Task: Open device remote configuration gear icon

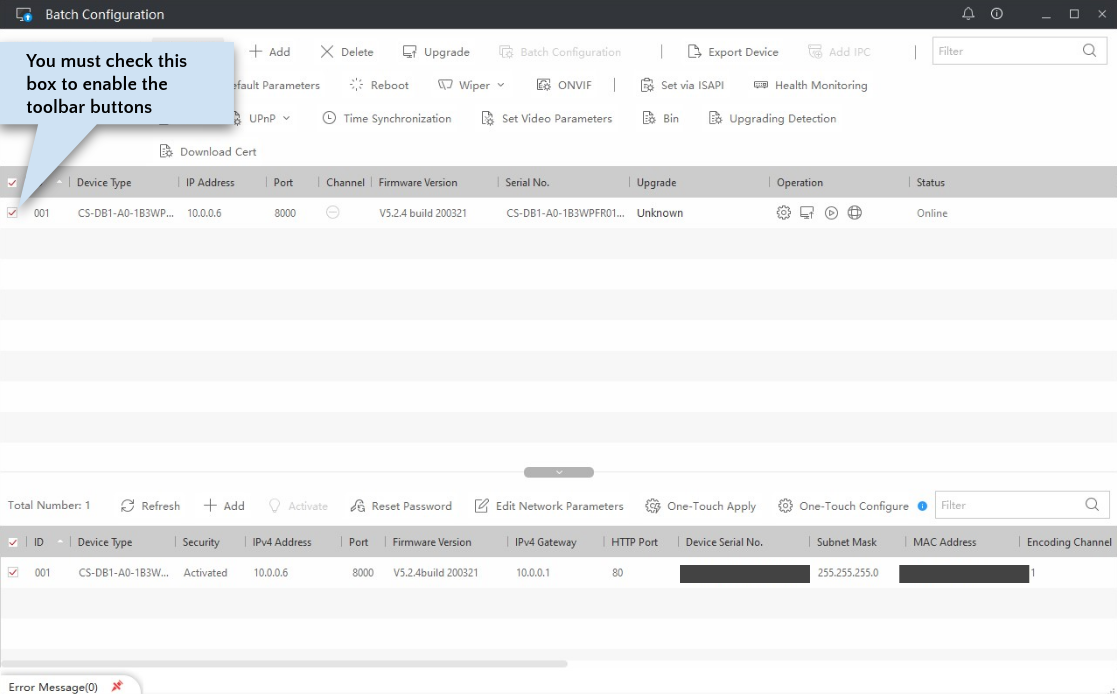Action: point(784,212)
